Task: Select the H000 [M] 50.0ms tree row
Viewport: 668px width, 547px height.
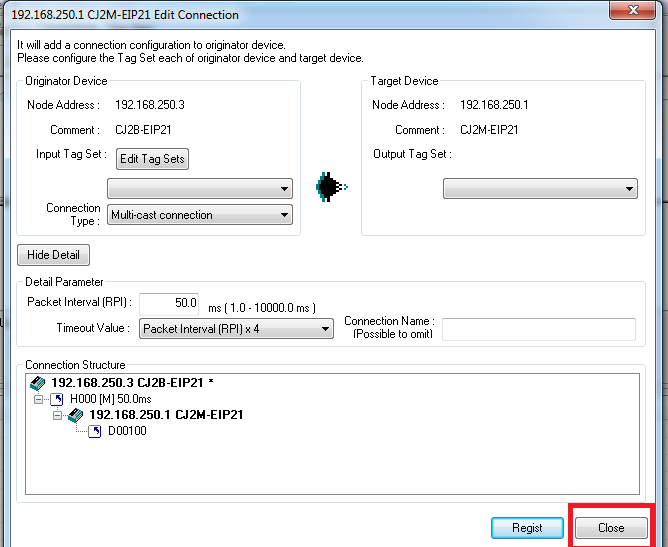Action: [x=110, y=399]
